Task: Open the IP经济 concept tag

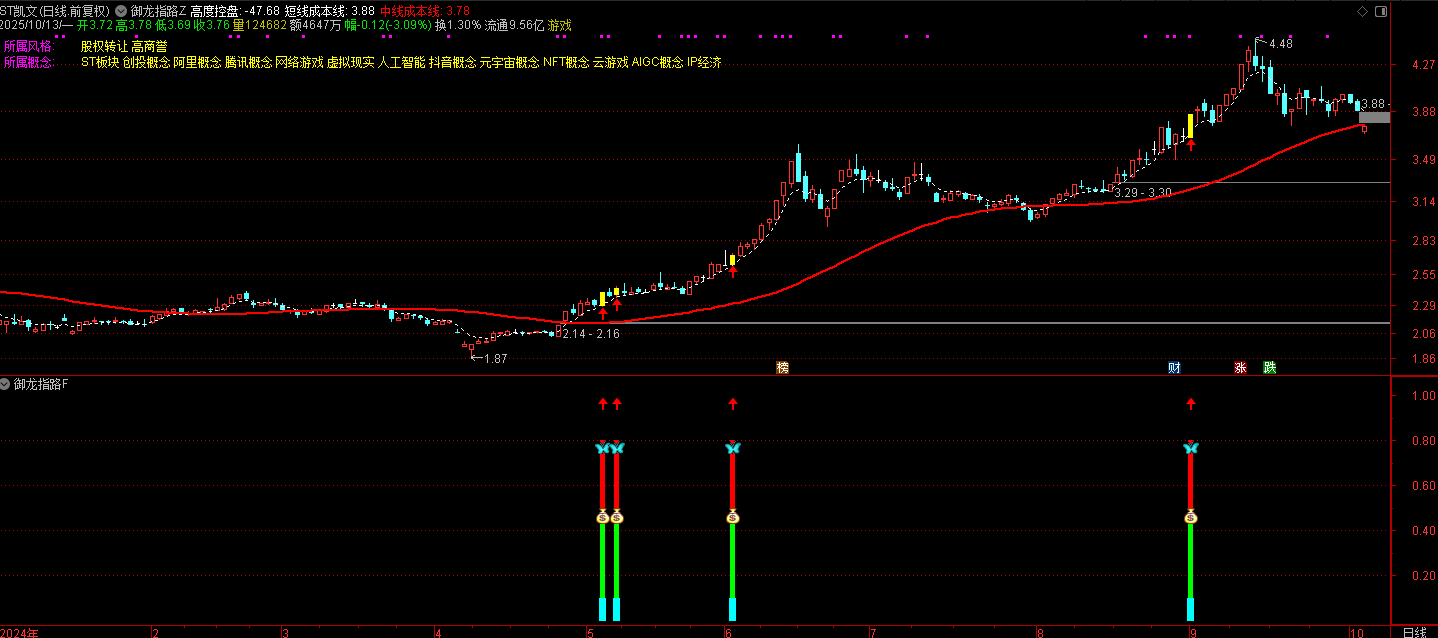Action: (704, 62)
